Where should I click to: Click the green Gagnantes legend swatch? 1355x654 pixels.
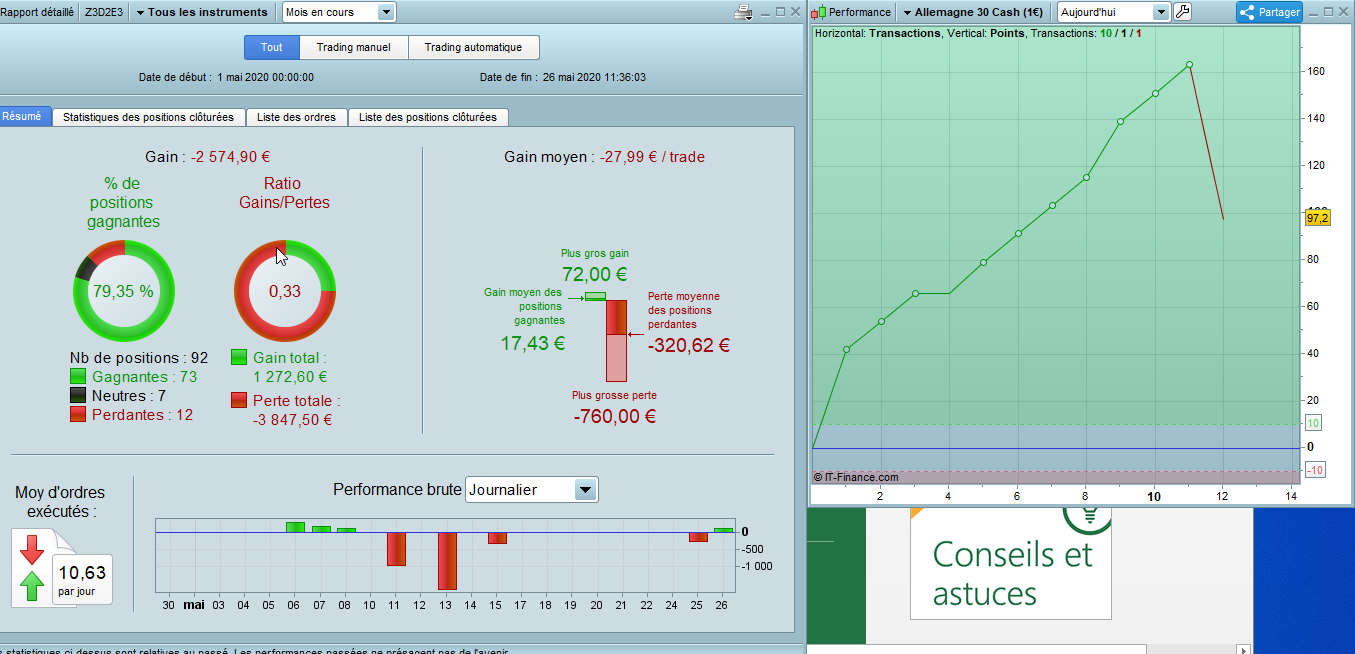point(78,377)
